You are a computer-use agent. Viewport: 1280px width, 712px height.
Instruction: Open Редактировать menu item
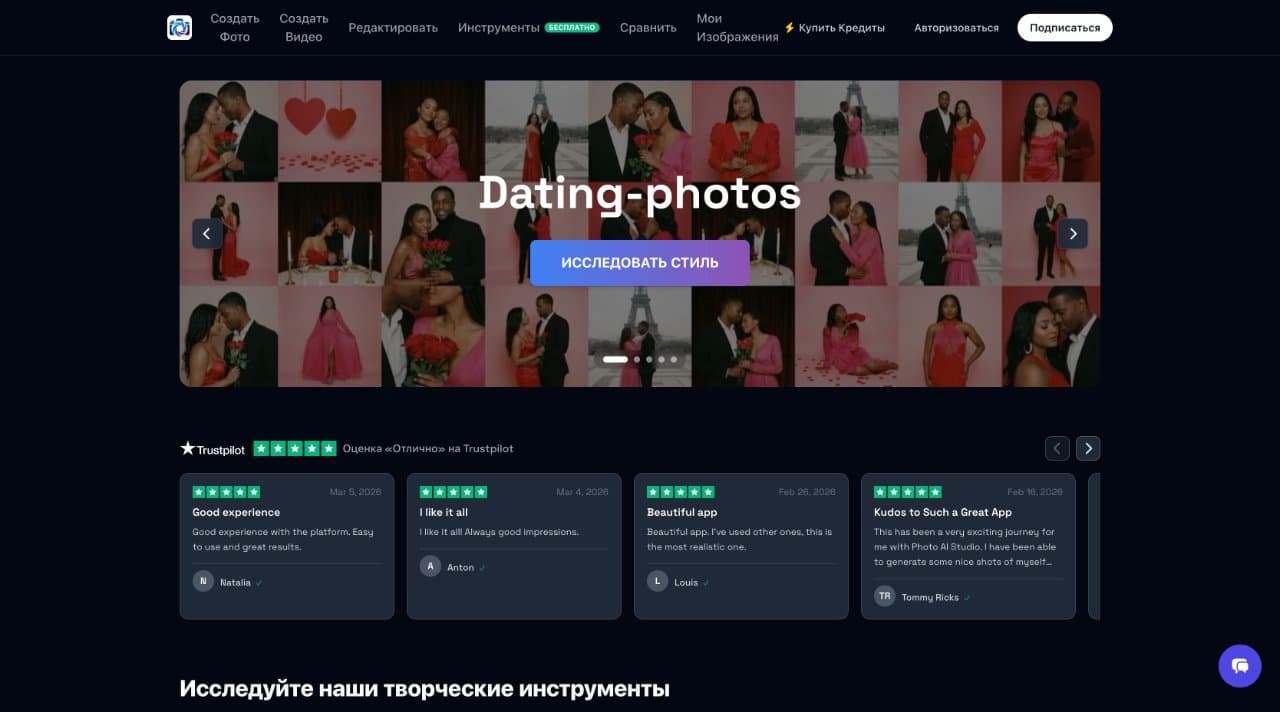[x=393, y=28]
